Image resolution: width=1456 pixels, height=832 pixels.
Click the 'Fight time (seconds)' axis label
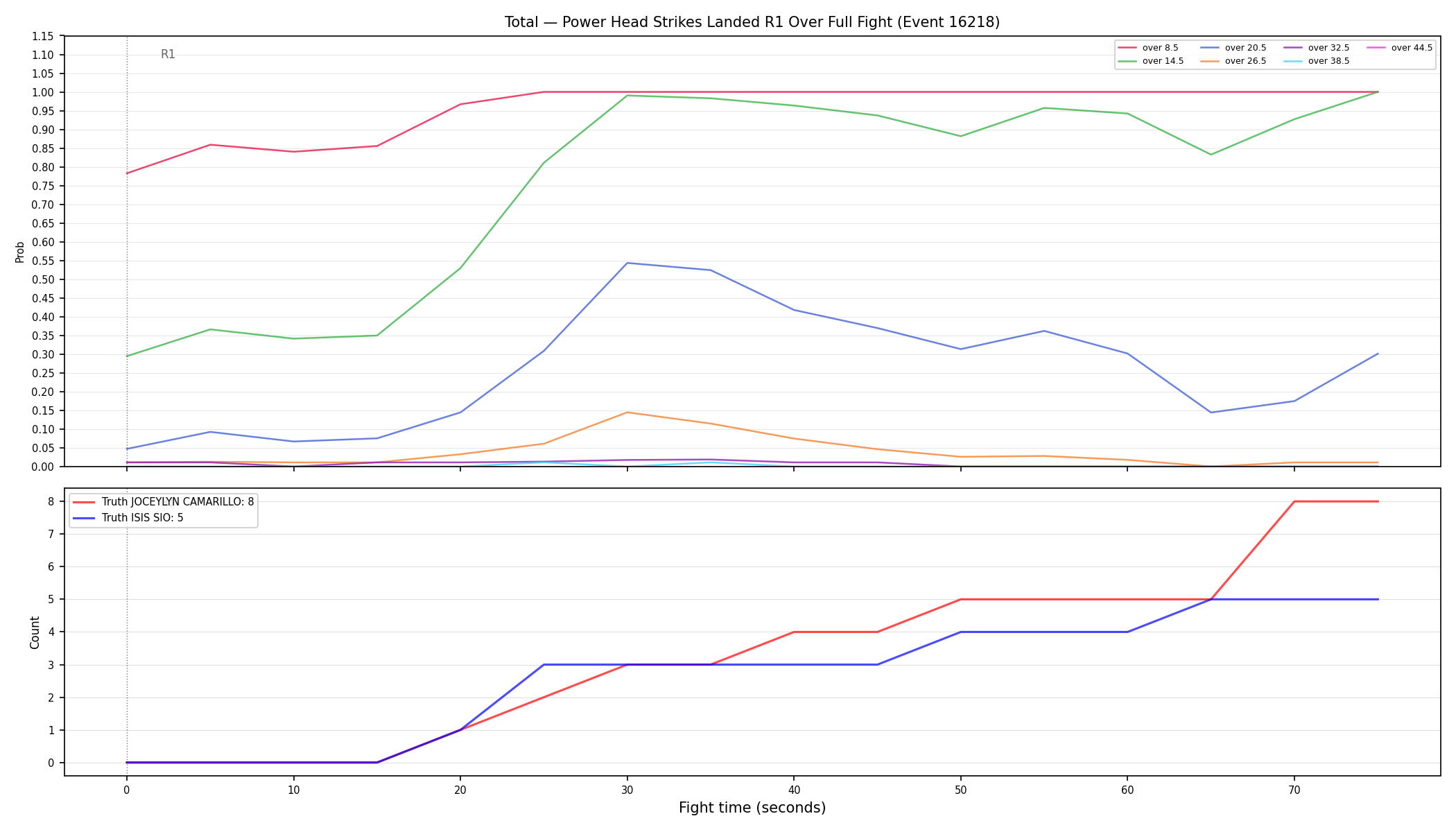coord(752,808)
